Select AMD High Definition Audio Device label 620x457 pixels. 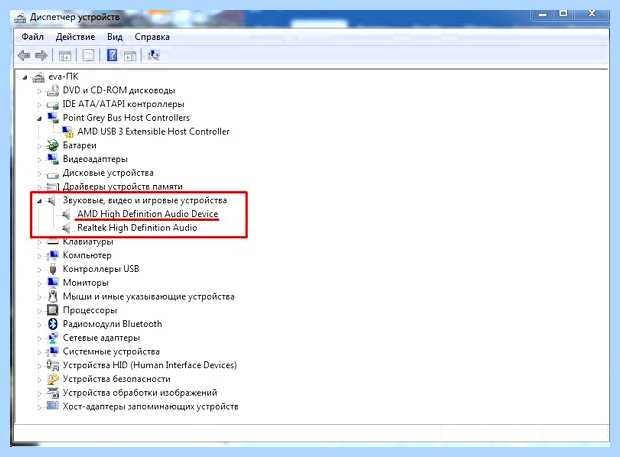pos(147,214)
